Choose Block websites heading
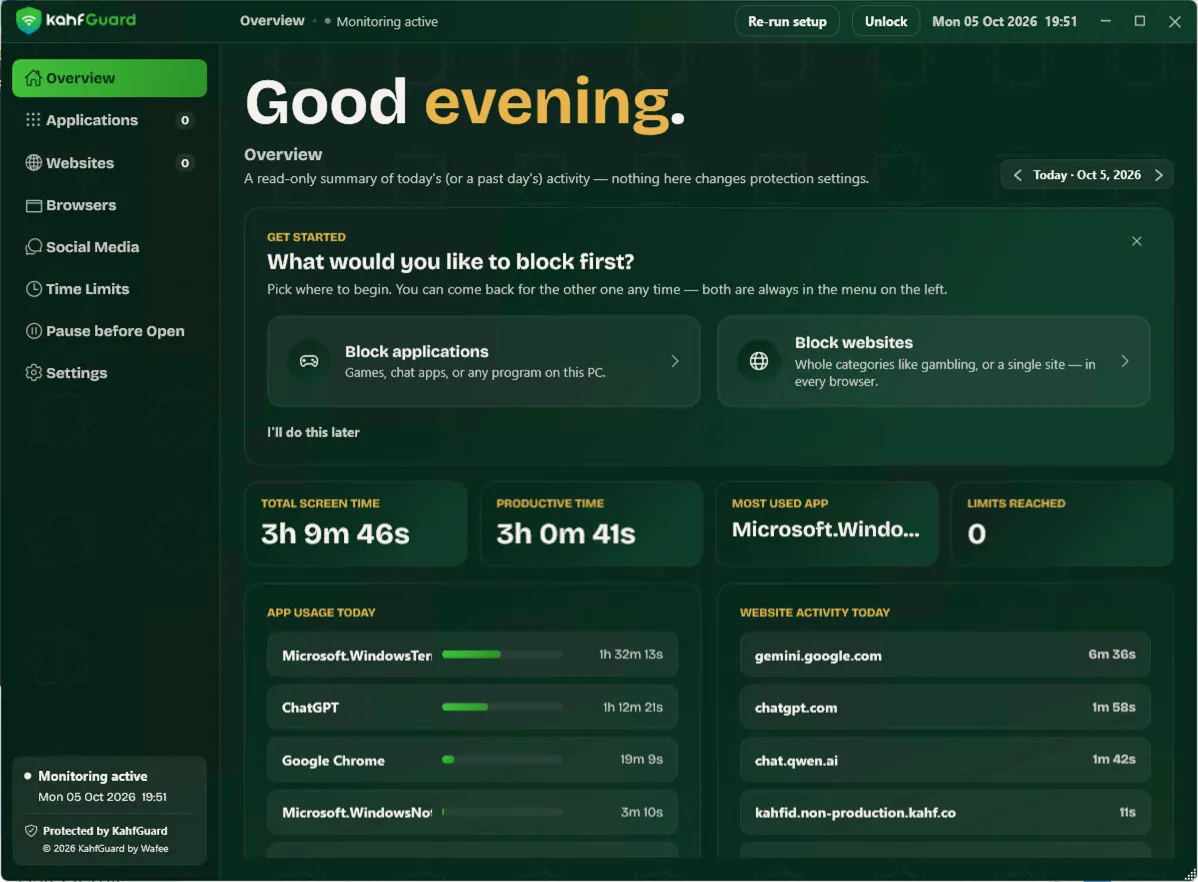1198x882 pixels. pos(853,342)
